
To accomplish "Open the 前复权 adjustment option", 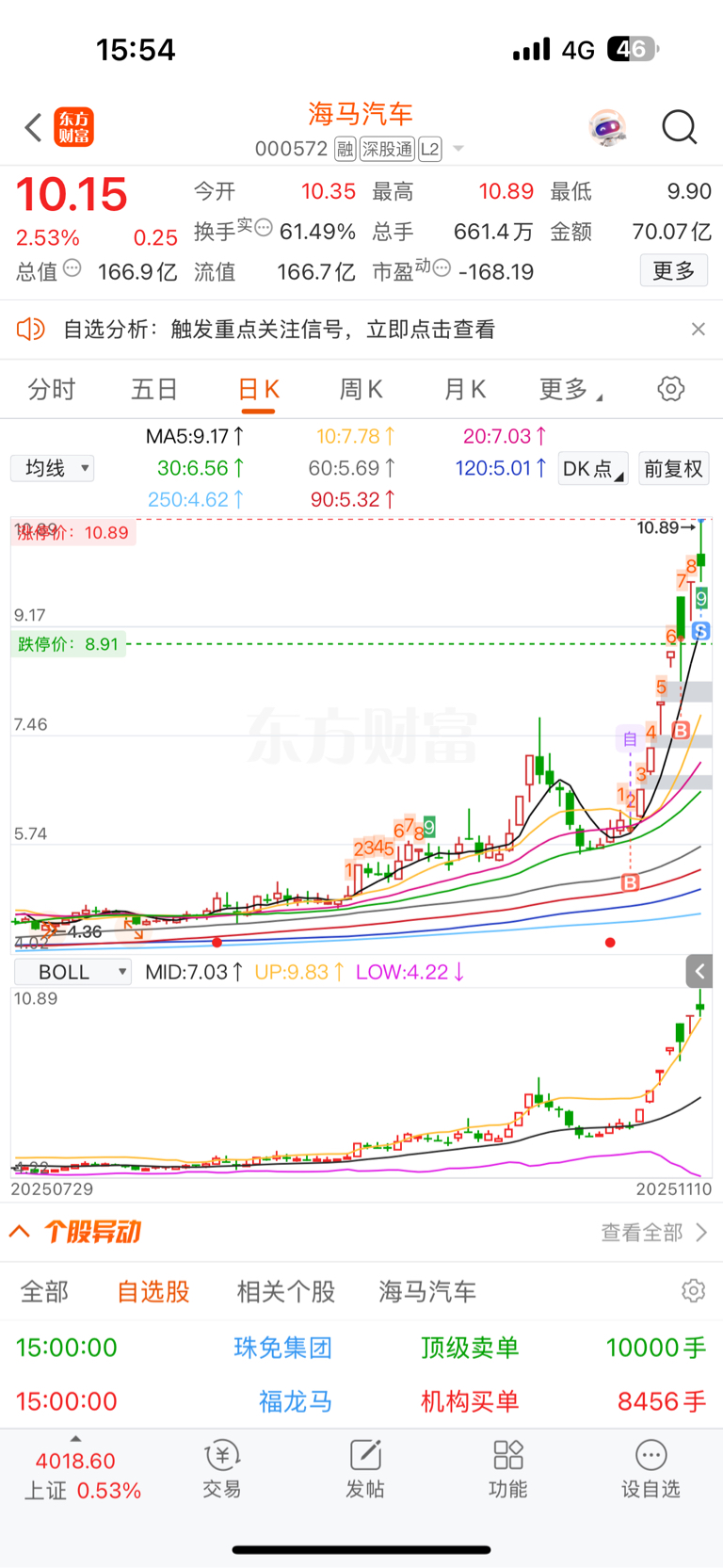I will (673, 468).
